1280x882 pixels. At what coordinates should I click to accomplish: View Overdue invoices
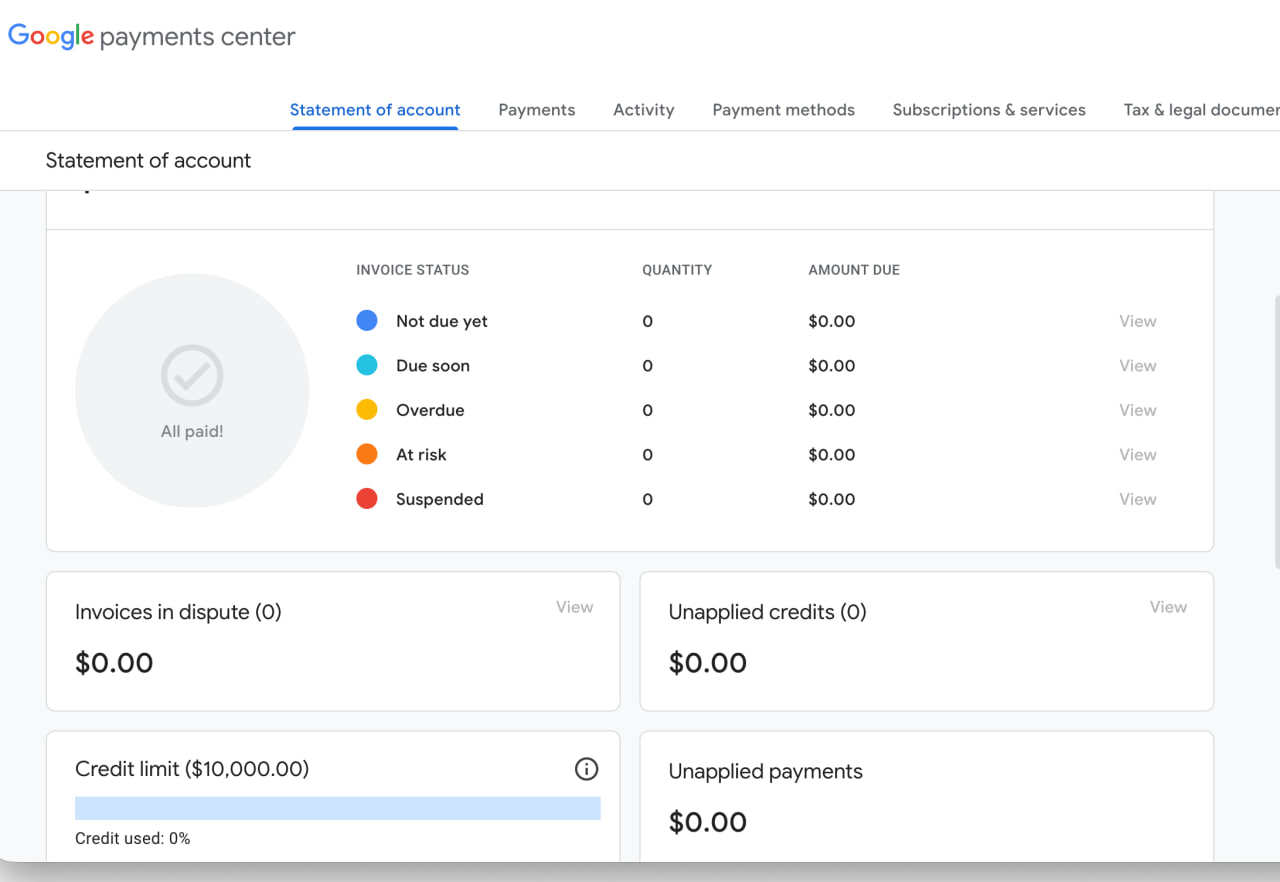[x=1138, y=410]
